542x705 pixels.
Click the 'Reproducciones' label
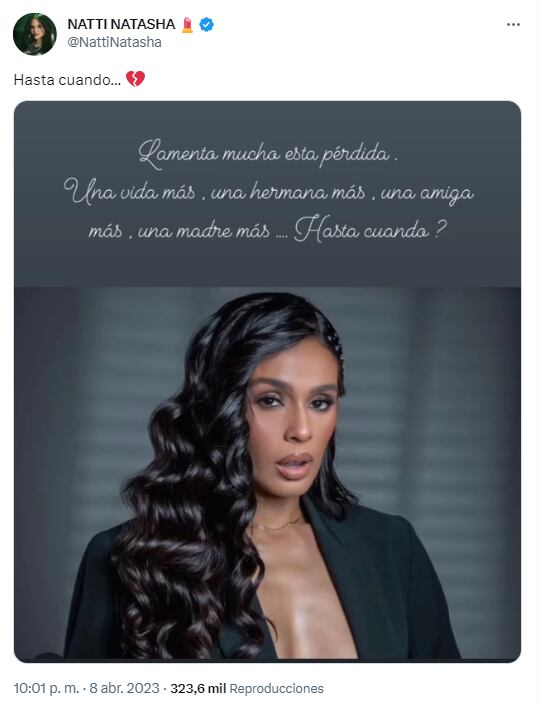pyautogui.click(x=276, y=688)
